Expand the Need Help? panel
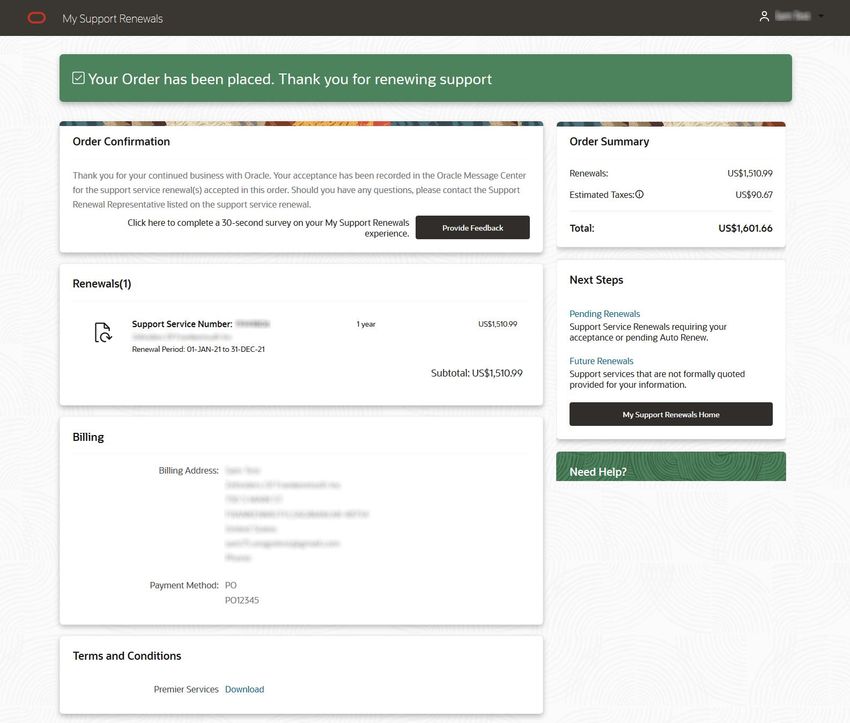The width and height of the screenshot is (850, 723). tap(671, 467)
